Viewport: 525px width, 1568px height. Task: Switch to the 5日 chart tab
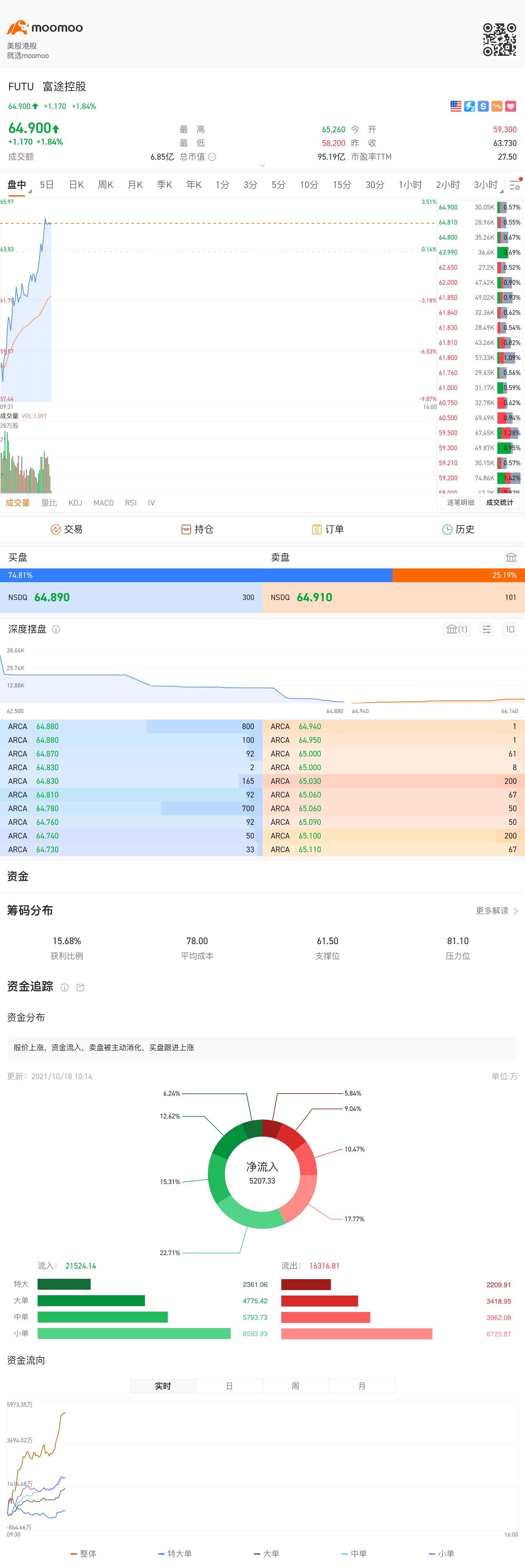(47, 185)
